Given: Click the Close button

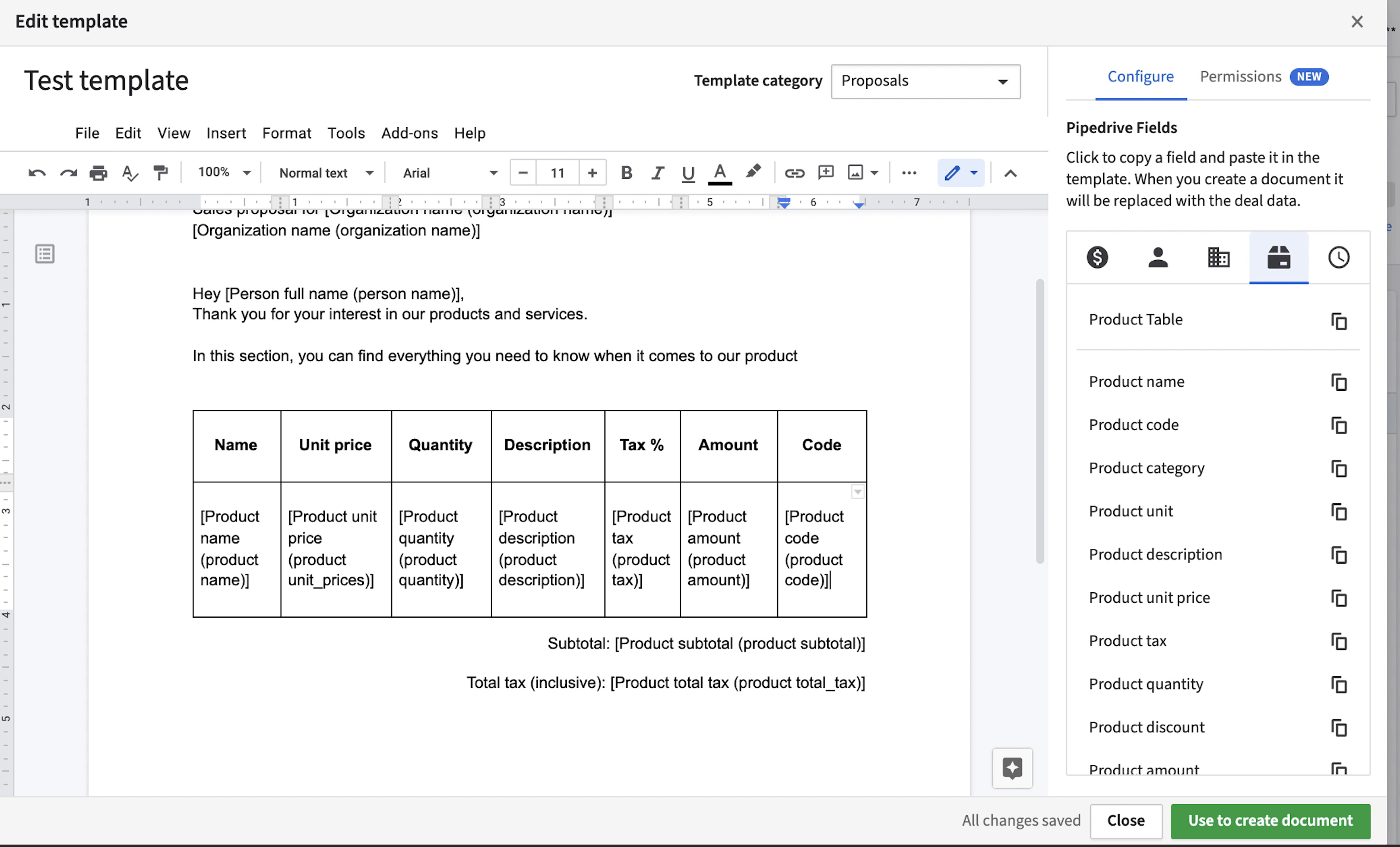Looking at the screenshot, I should click(x=1125, y=821).
